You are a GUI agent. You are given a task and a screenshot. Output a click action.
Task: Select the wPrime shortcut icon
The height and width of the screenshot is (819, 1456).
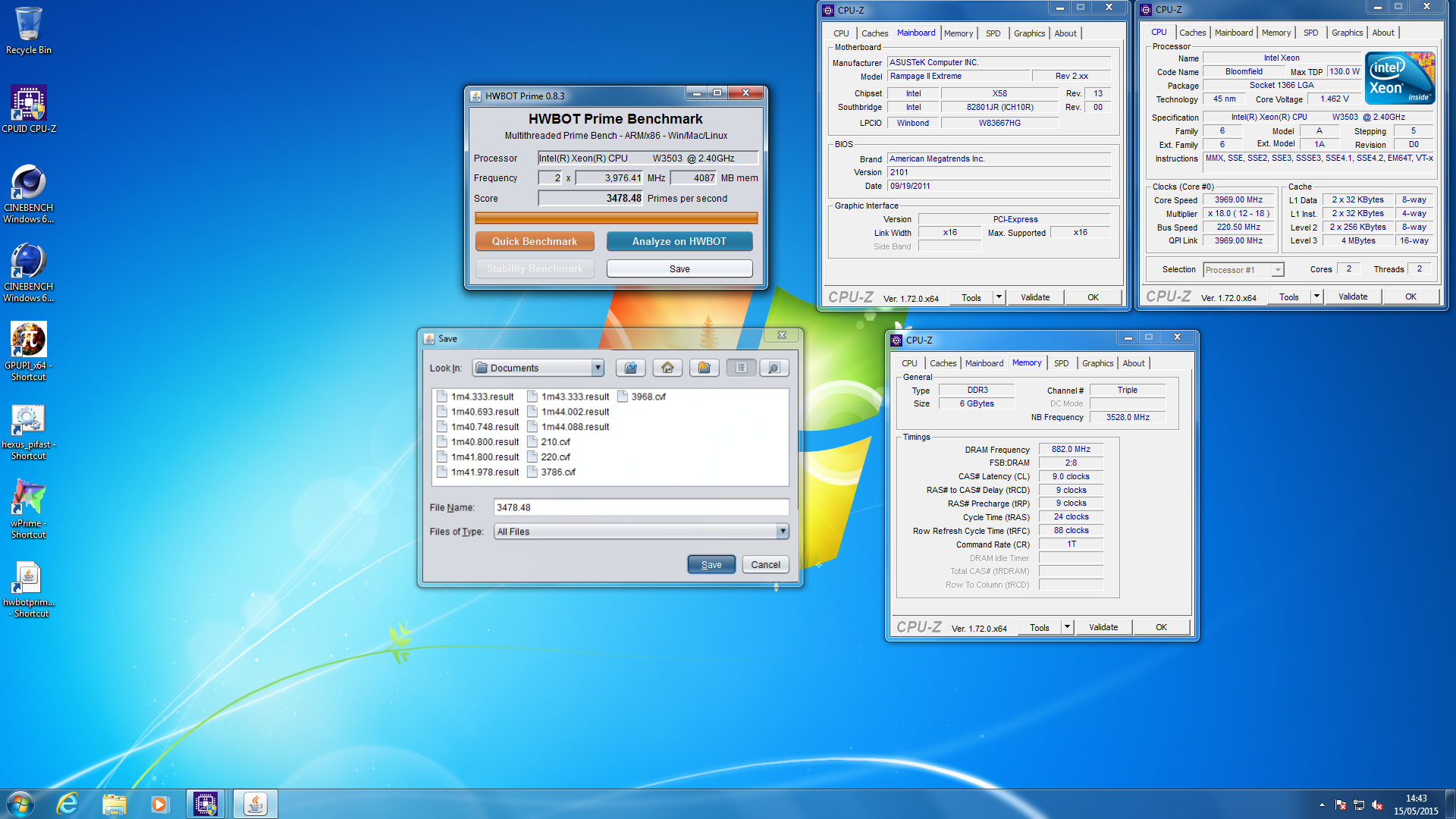pyautogui.click(x=29, y=509)
